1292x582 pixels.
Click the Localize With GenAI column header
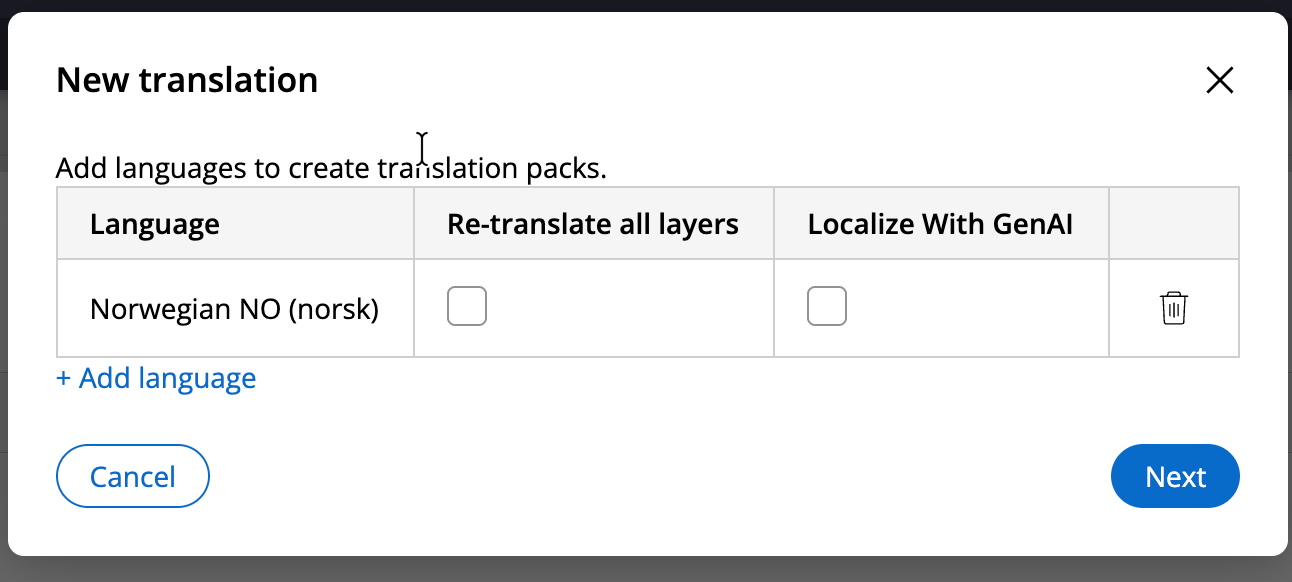(x=939, y=224)
